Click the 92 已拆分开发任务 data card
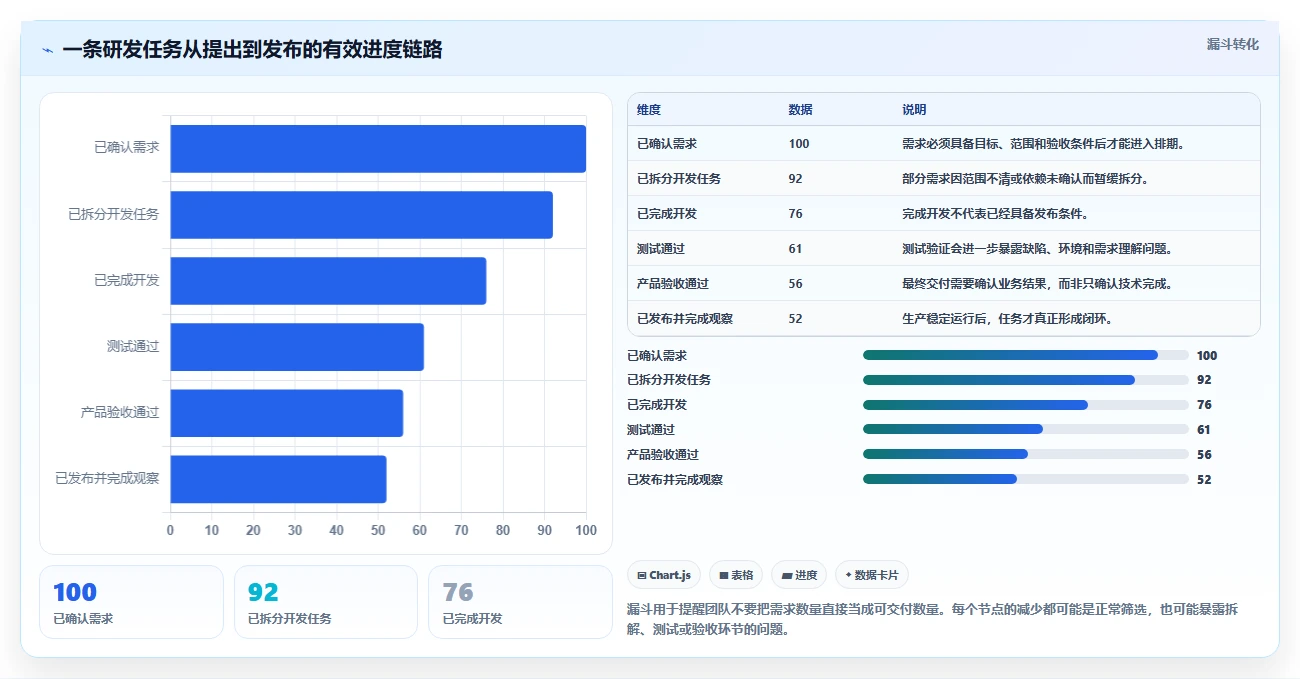The image size is (1300, 679). pyautogui.click(x=326, y=602)
